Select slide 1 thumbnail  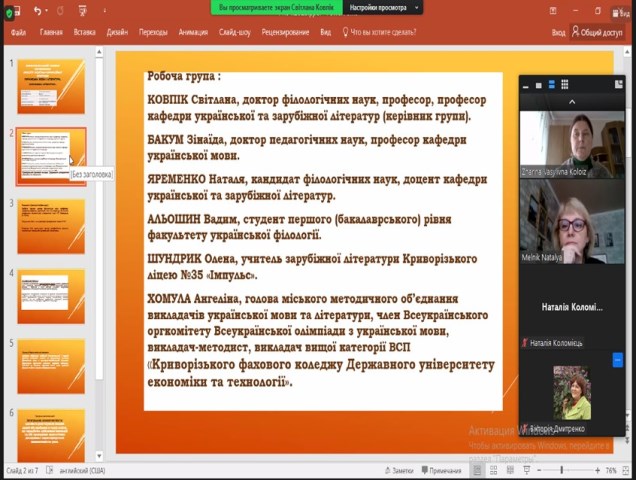coord(51,86)
